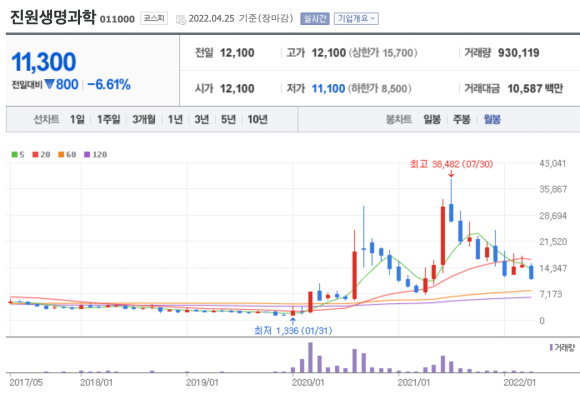Click the 2021/01 x-axis label

[x=414, y=382]
